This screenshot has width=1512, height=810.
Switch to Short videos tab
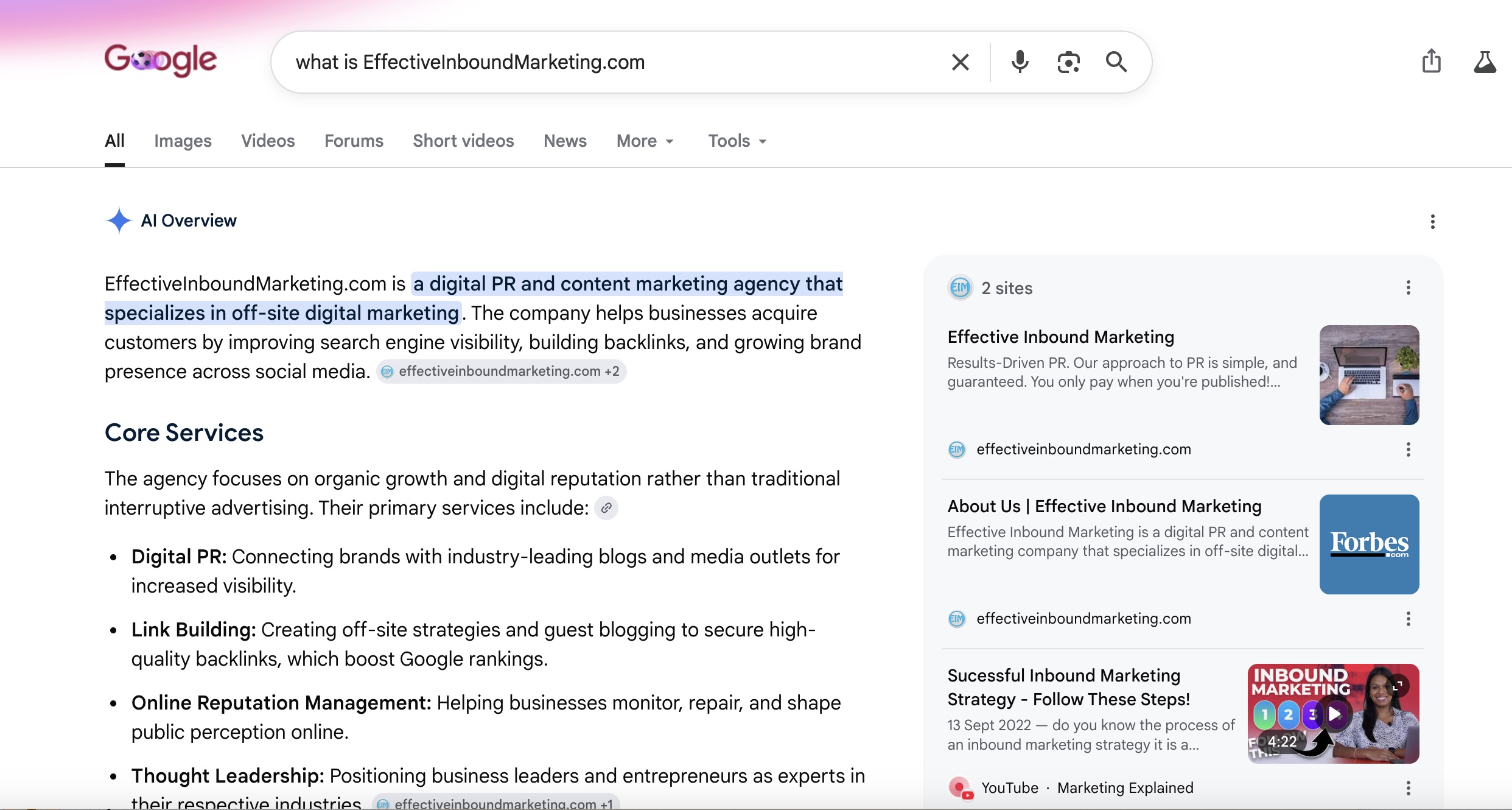pyautogui.click(x=463, y=141)
